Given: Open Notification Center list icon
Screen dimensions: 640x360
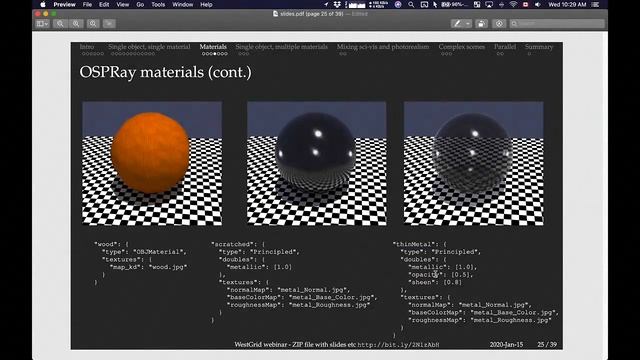Looking at the screenshot, I should (x=596, y=4).
